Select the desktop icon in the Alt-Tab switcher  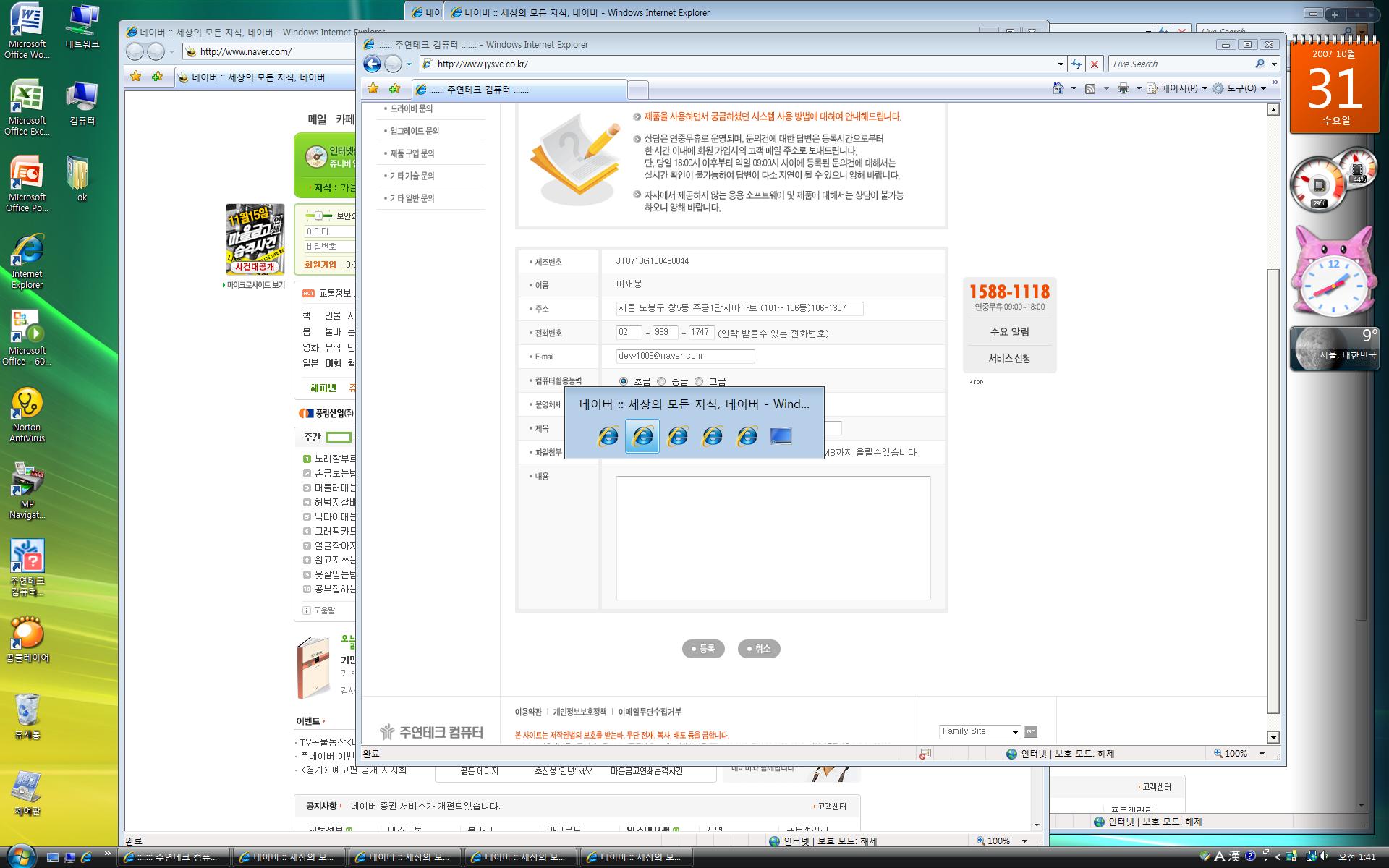click(x=781, y=435)
